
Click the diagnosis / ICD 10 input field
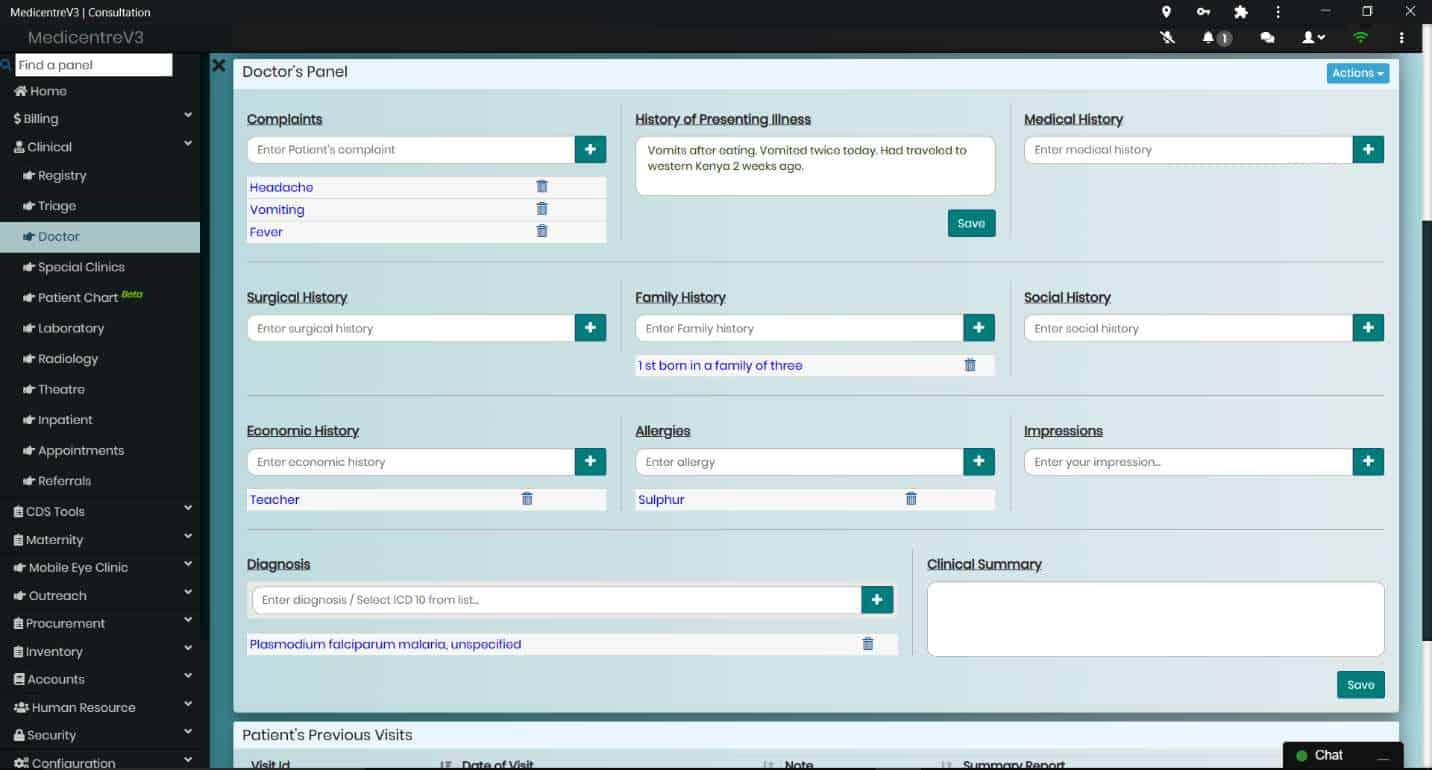556,599
